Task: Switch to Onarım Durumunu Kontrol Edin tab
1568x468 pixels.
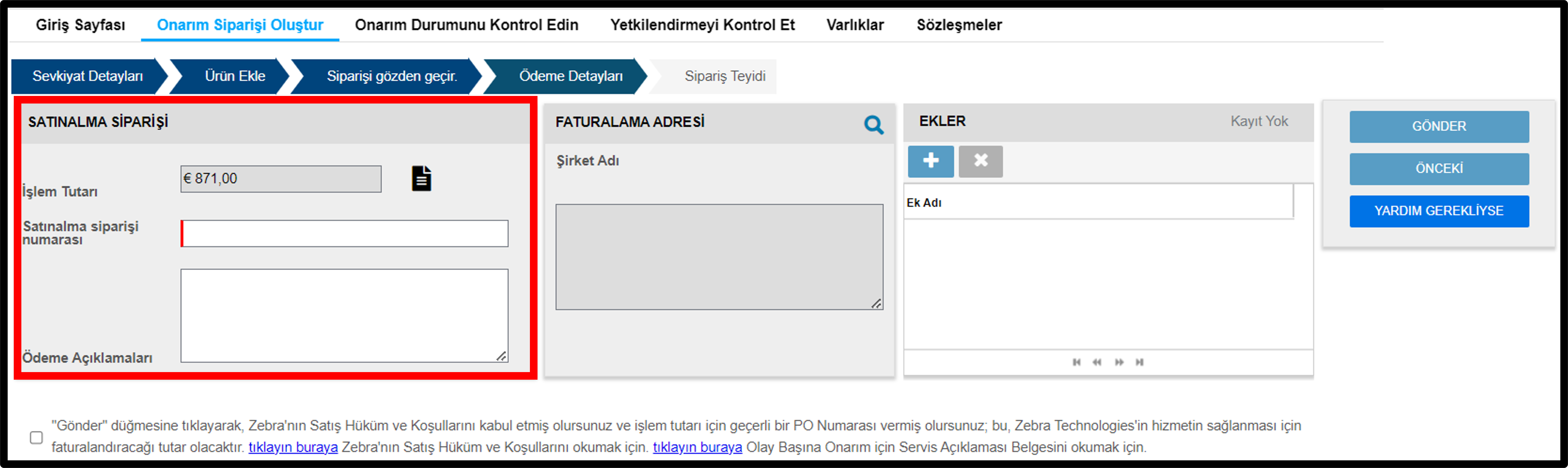Action: click(x=466, y=25)
